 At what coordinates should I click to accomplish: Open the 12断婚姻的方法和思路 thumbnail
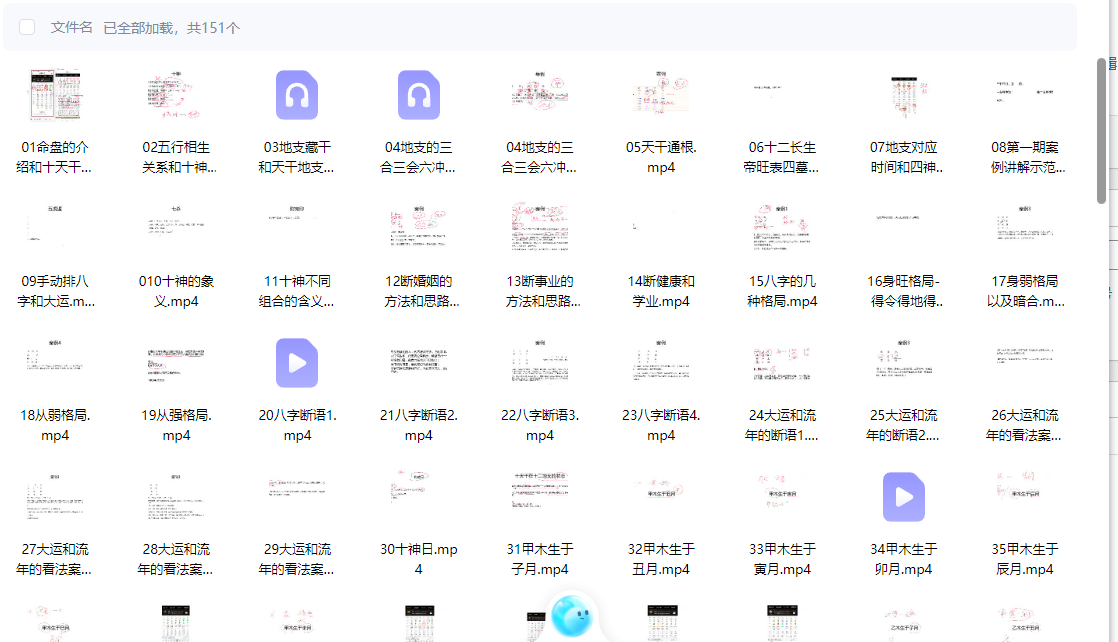coord(419,229)
